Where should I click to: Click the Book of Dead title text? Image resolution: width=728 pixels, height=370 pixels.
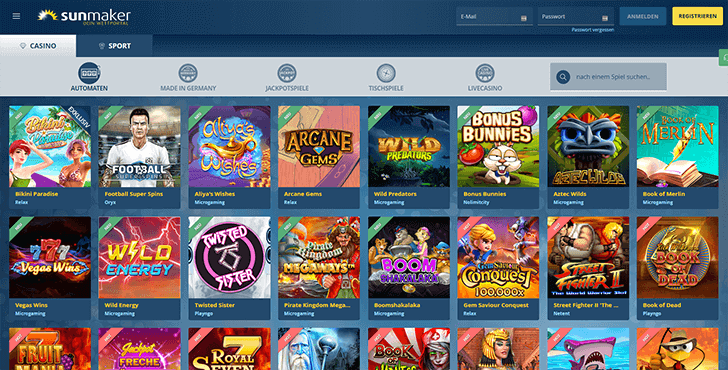click(x=662, y=305)
